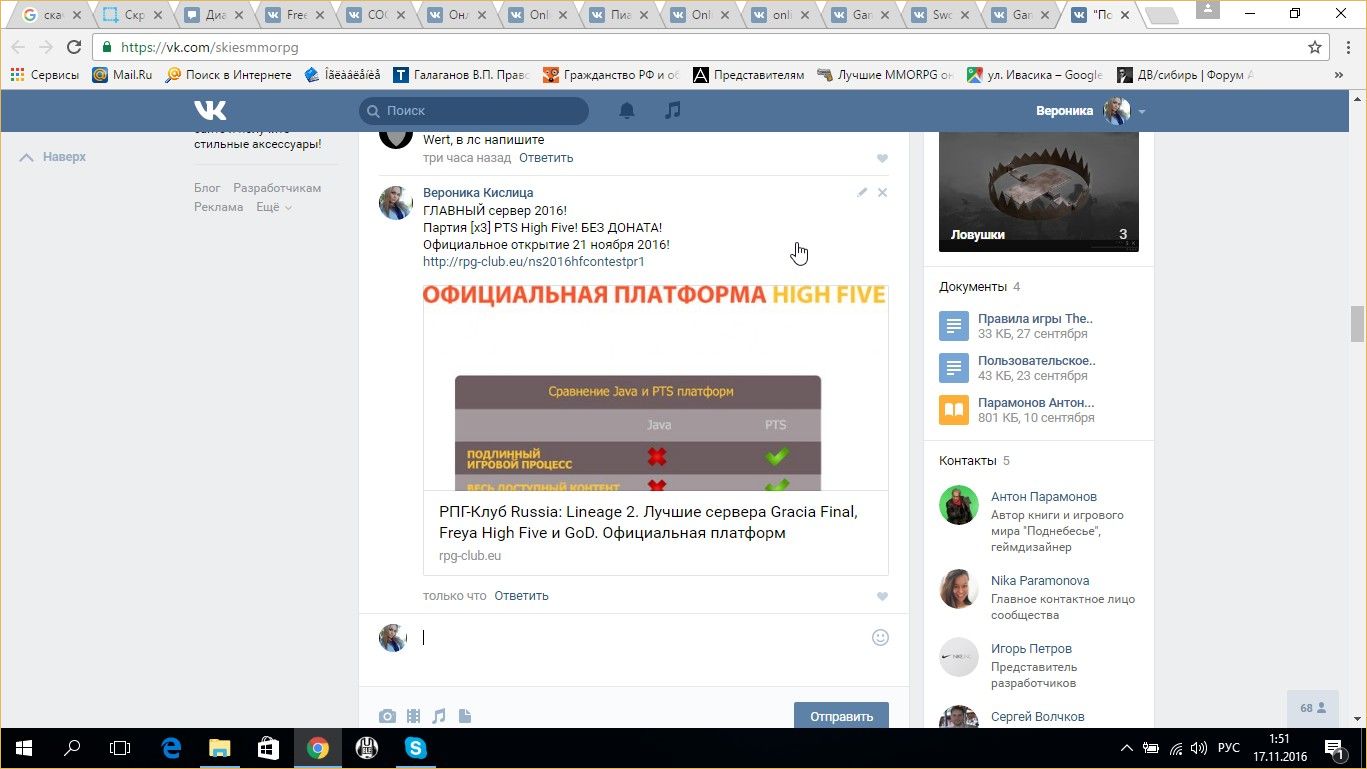Open File Explorer from the taskbar
1367x769 pixels.
pos(219,748)
